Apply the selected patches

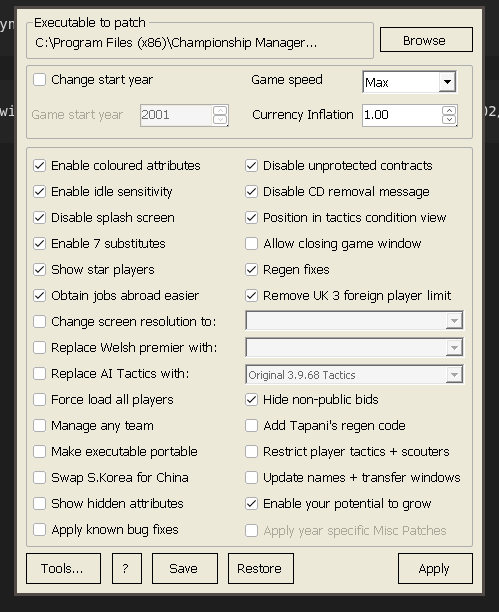click(435, 568)
